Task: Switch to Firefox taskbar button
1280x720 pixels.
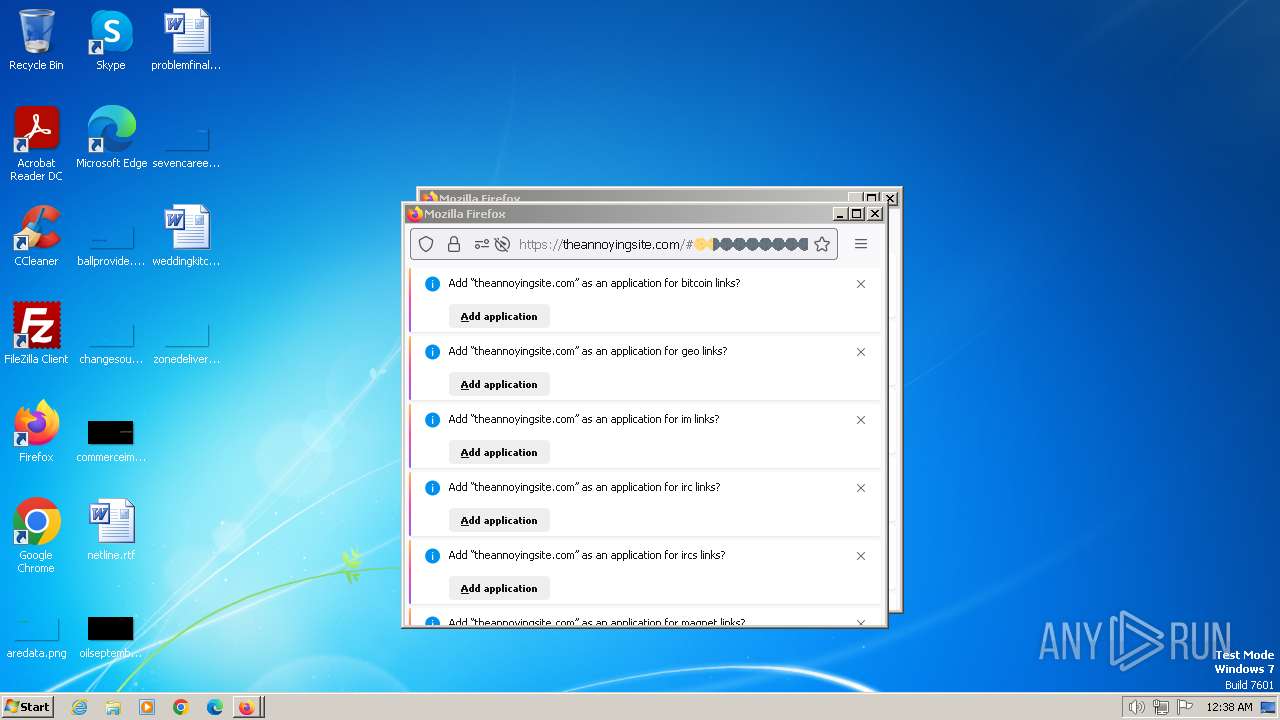Action: 247,707
